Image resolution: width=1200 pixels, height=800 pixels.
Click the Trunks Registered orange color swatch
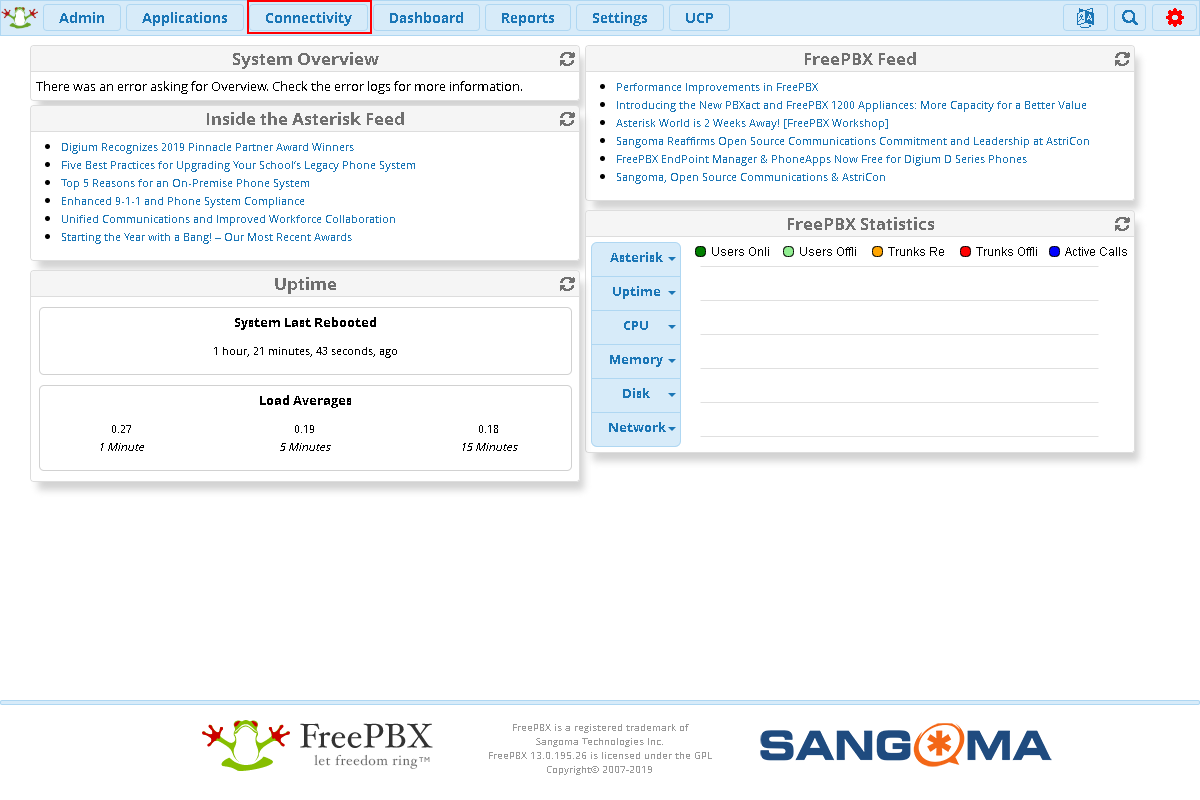click(877, 252)
